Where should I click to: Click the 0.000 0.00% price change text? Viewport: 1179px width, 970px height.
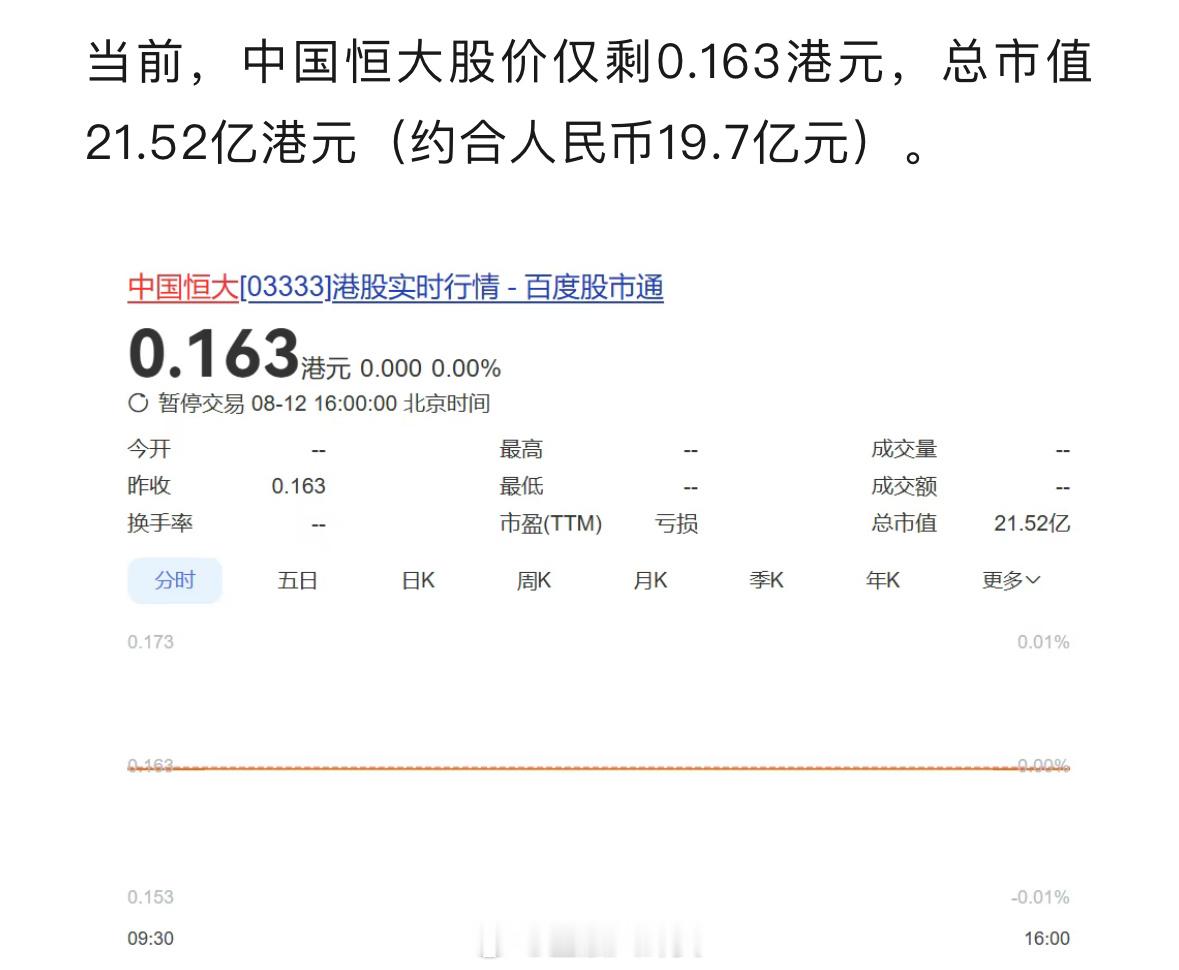click(x=430, y=368)
